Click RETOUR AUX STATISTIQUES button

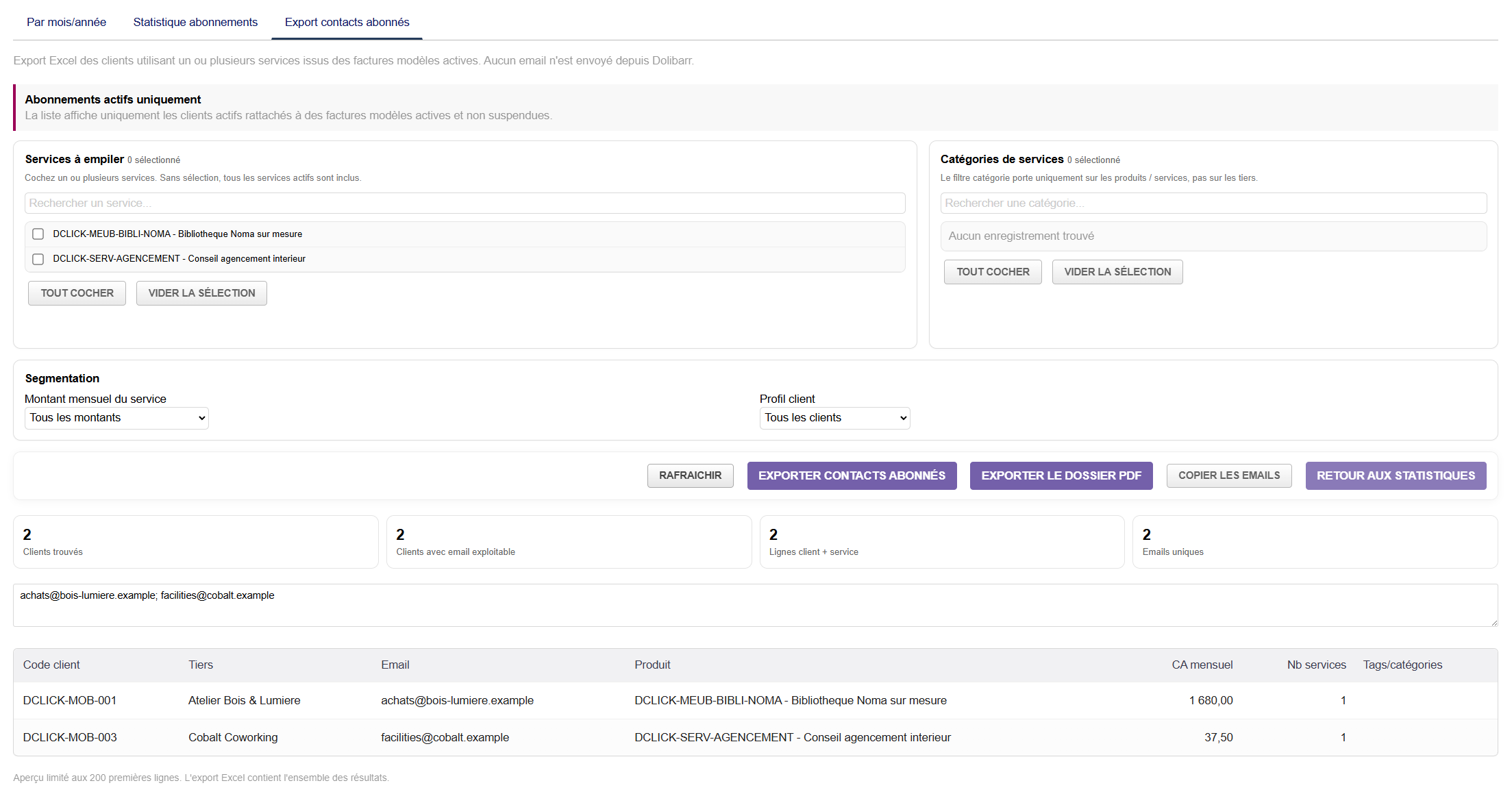(1396, 475)
